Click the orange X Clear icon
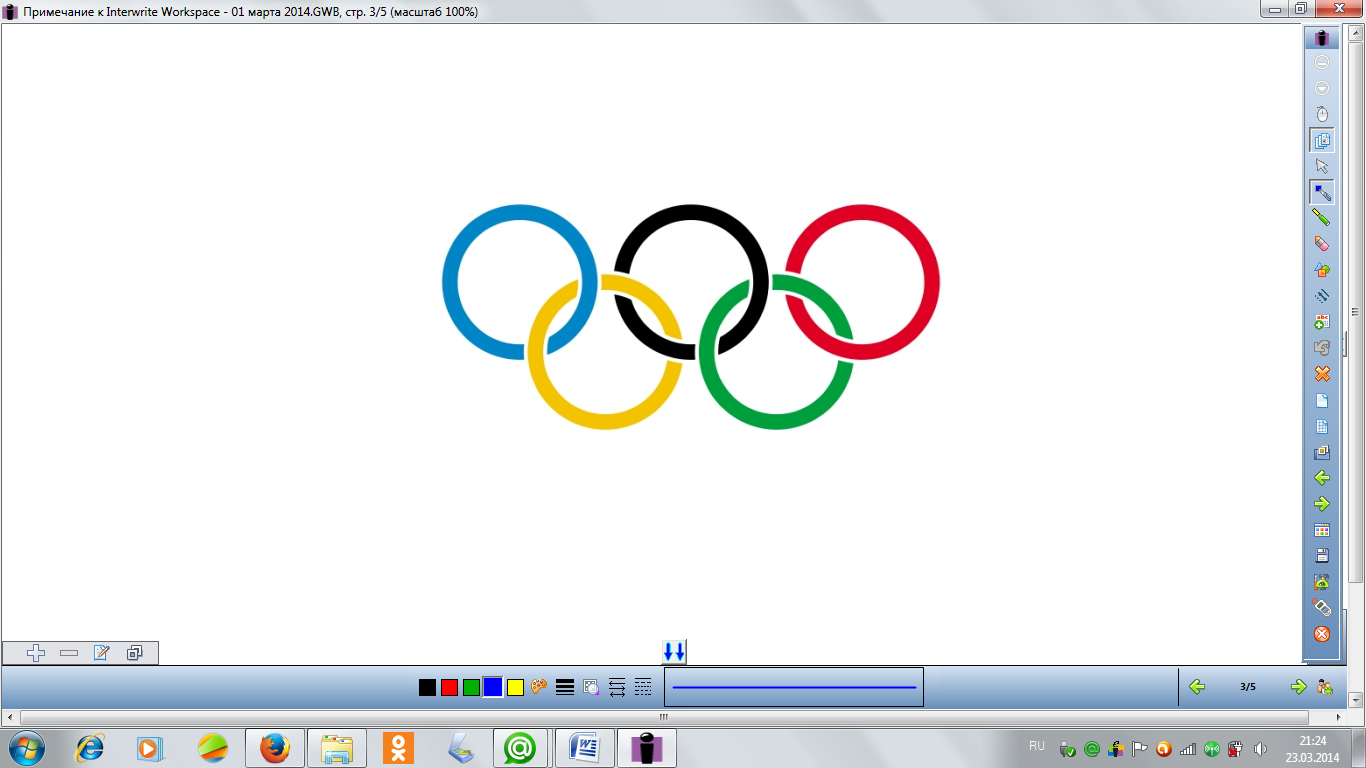The image size is (1366, 768). click(1322, 374)
